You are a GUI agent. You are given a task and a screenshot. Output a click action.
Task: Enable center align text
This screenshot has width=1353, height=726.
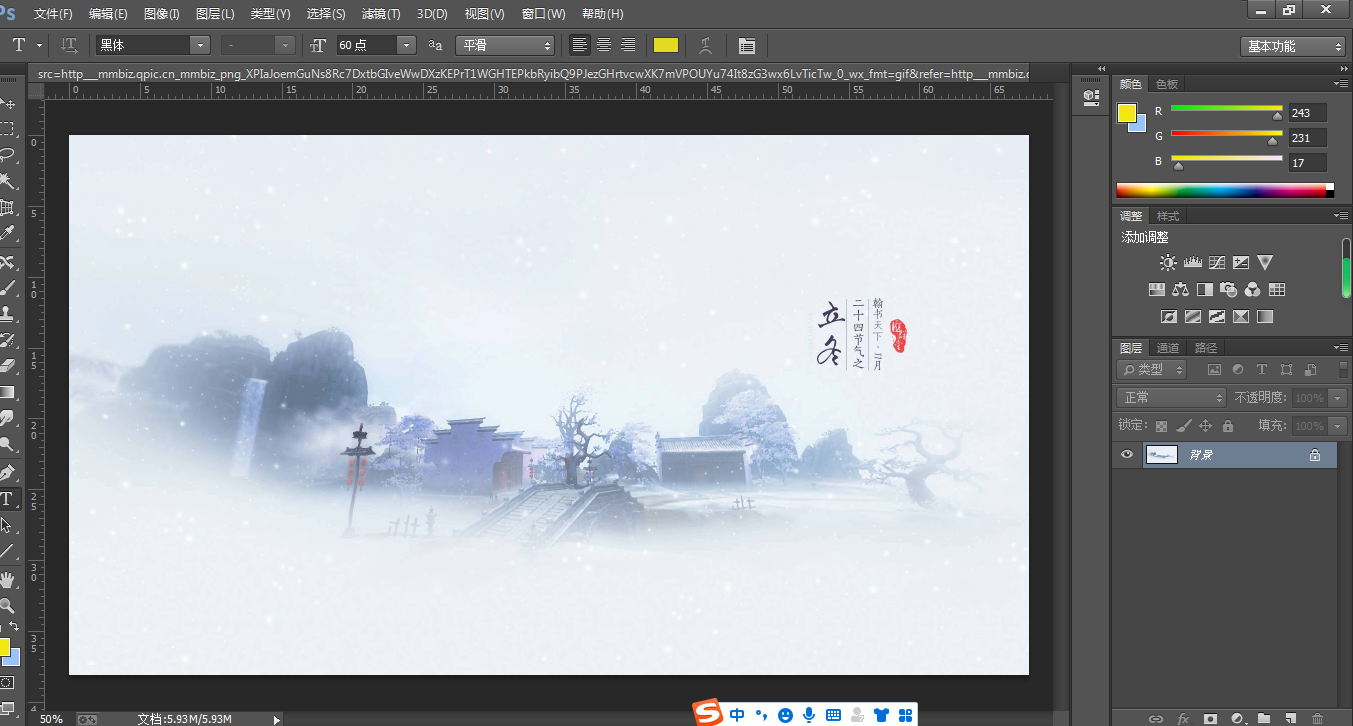click(604, 45)
